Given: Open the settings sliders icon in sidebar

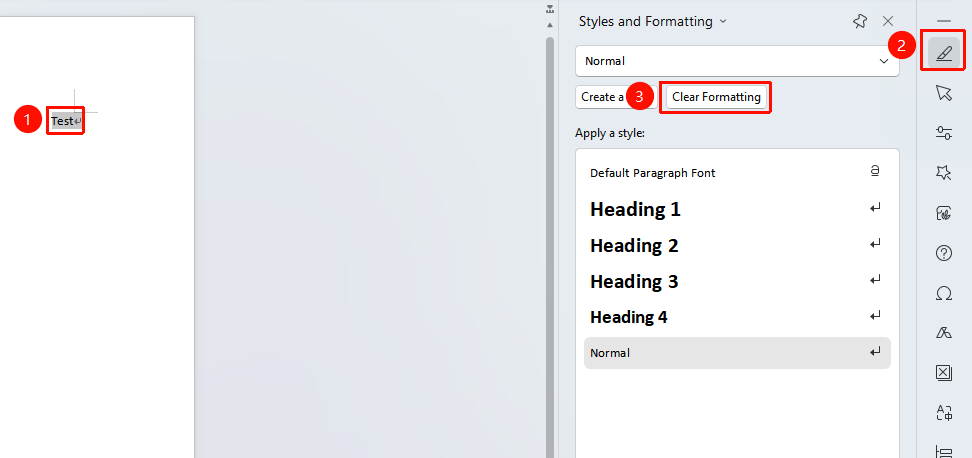Looking at the screenshot, I should point(943,133).
